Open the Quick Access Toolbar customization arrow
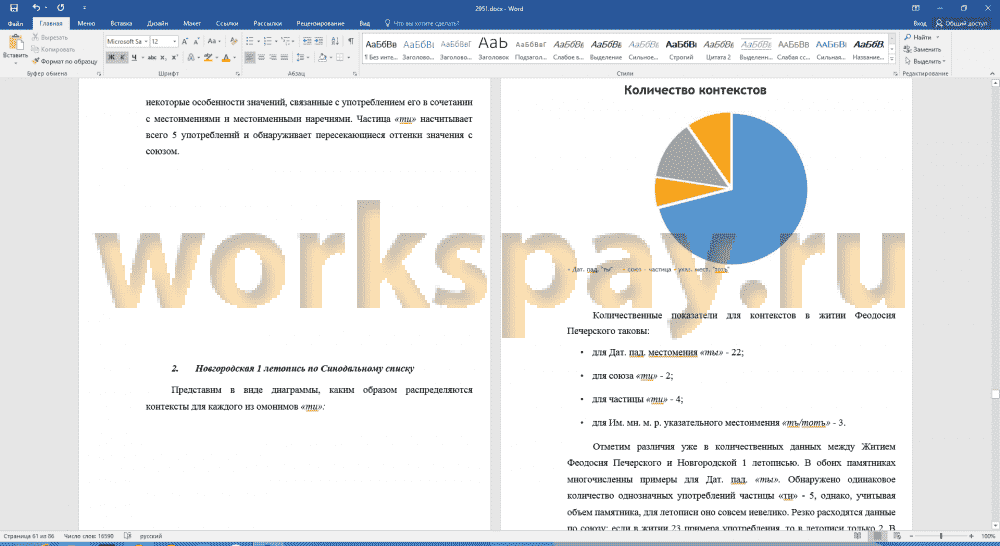The height and width of the screenshot is (546, 1000). [x=84, y=8]
